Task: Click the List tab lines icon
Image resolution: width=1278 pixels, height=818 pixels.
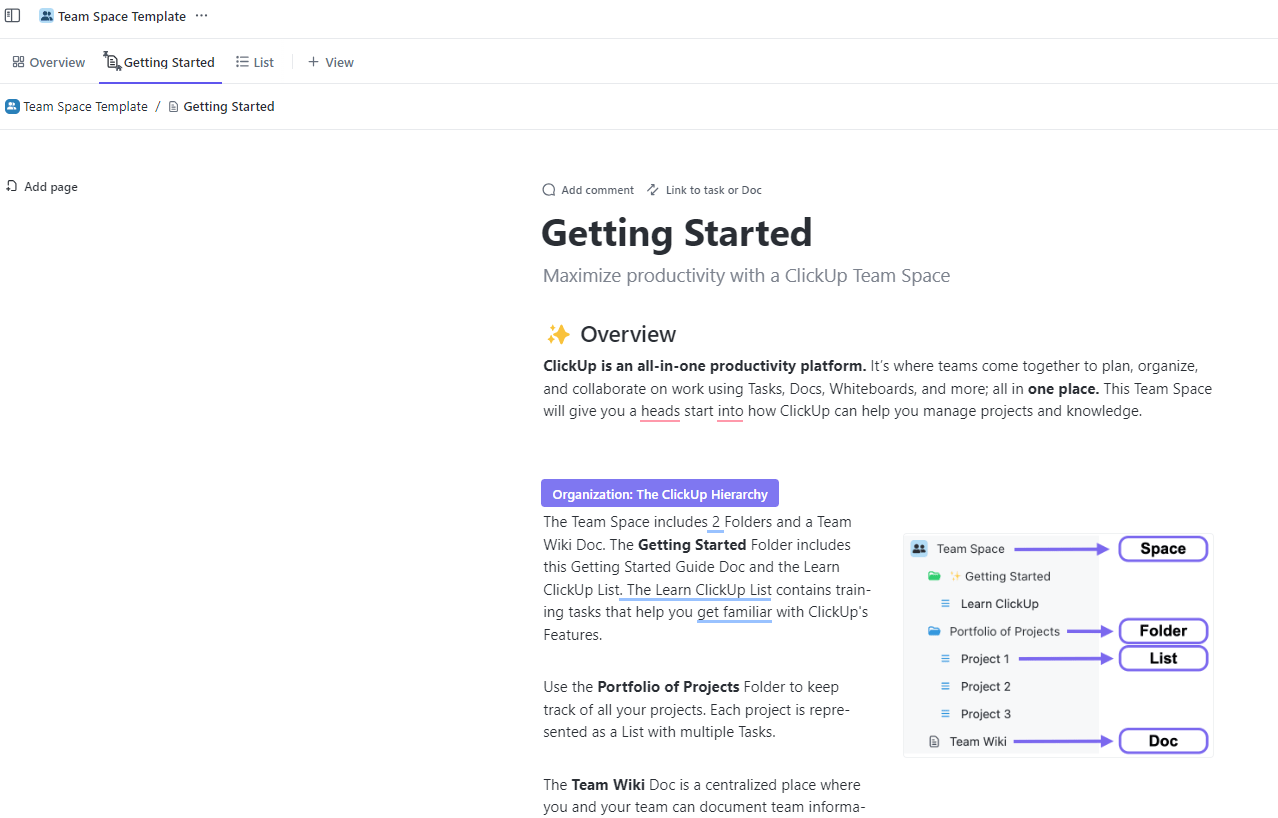Action: coord(242,62)
